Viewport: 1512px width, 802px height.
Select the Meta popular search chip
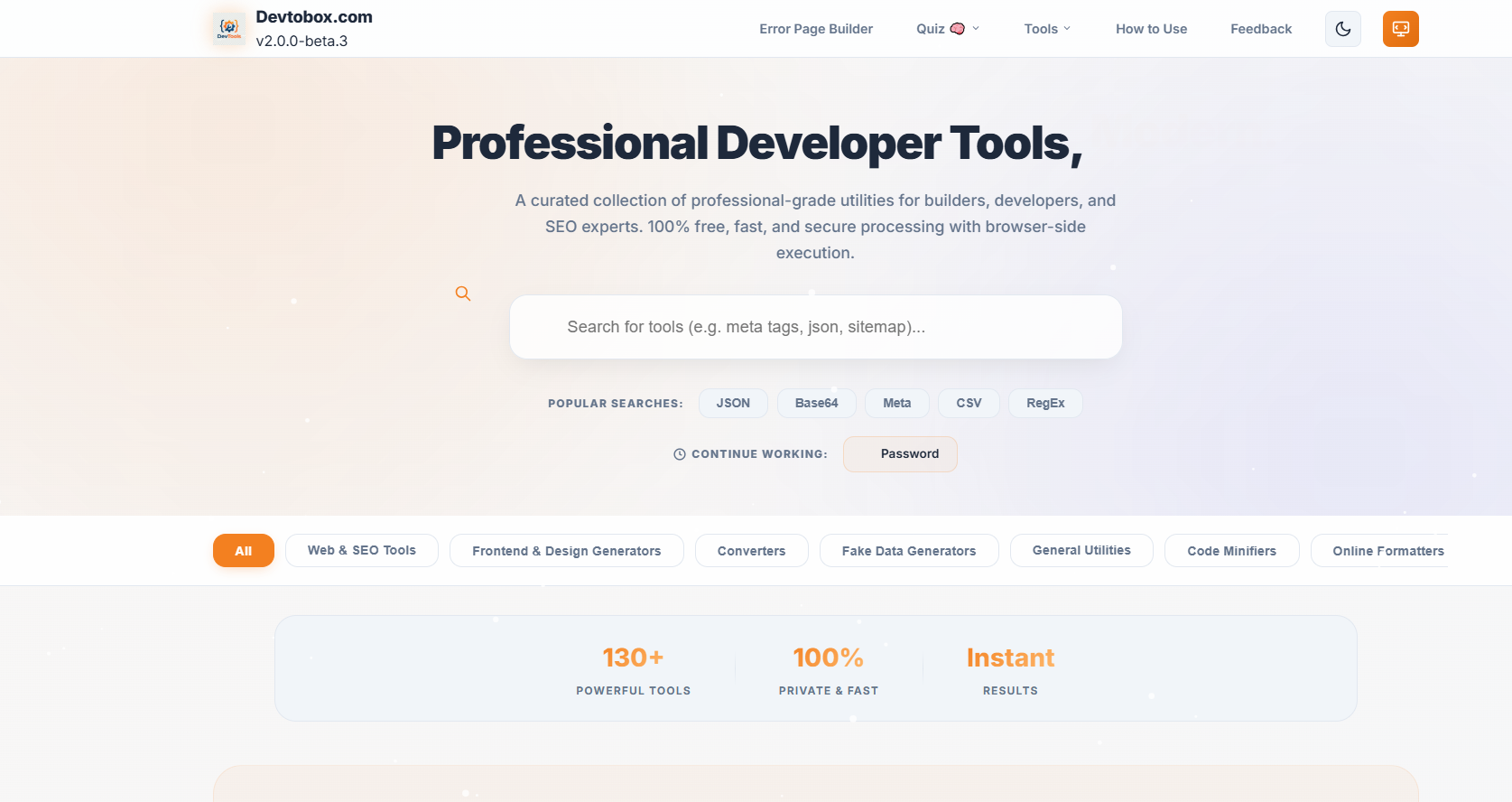tap(897, 403)
